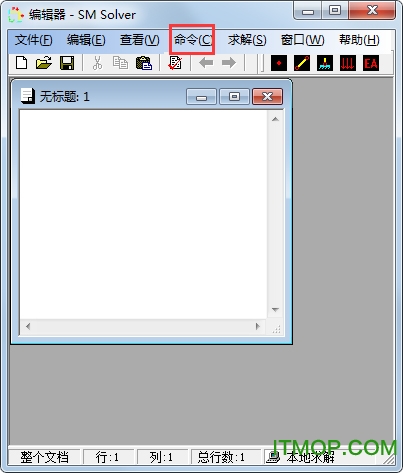The image size is (403, 473).
Task: Click the vertical scrollbar down arrow
Action: click(275, 310)
